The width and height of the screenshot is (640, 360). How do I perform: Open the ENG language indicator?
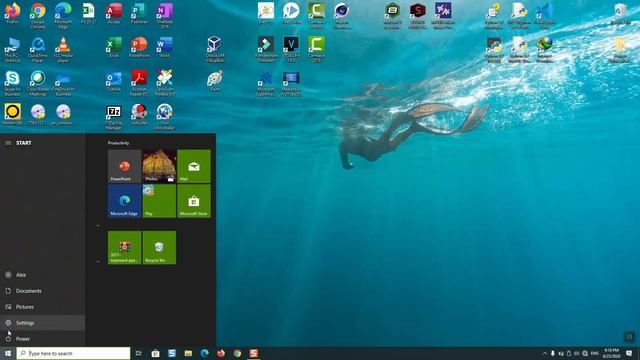595,353
